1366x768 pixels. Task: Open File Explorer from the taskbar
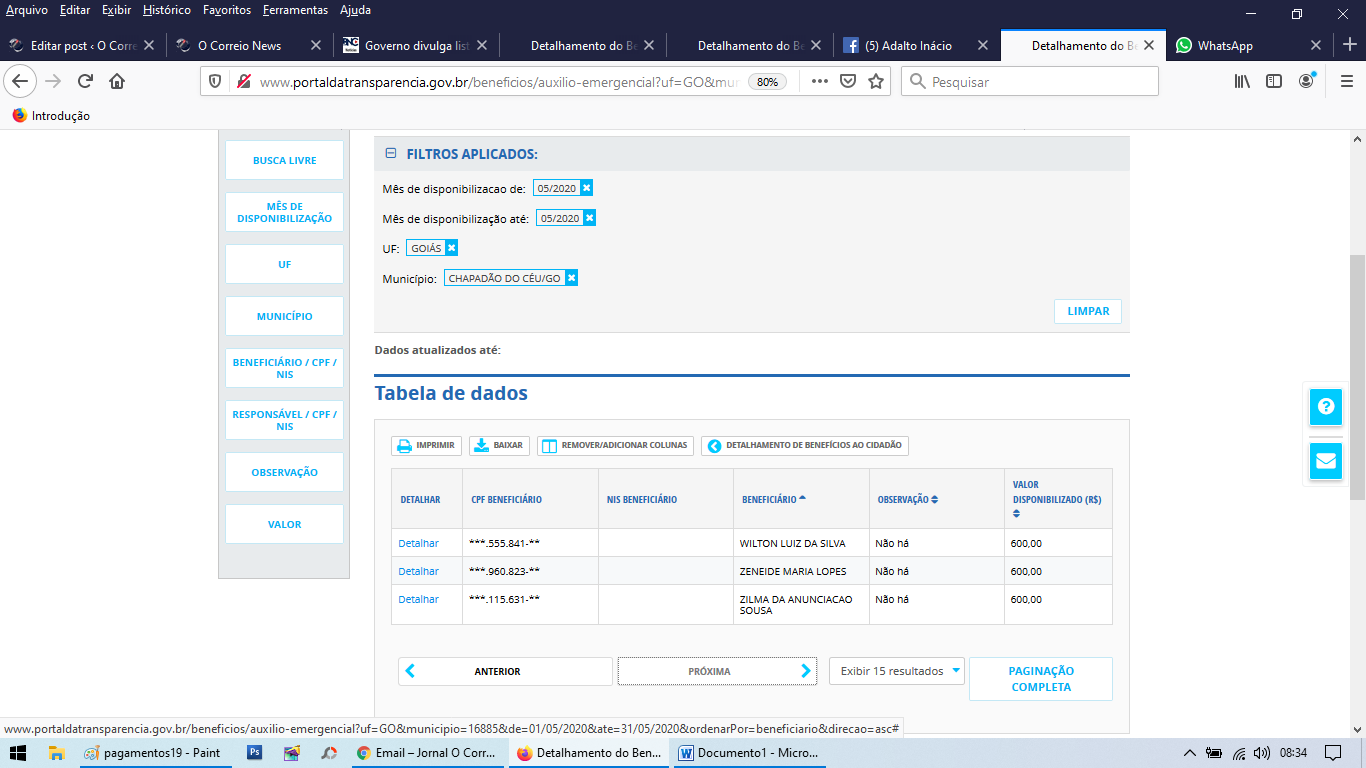pyautogui.click(x=56, y=753)
